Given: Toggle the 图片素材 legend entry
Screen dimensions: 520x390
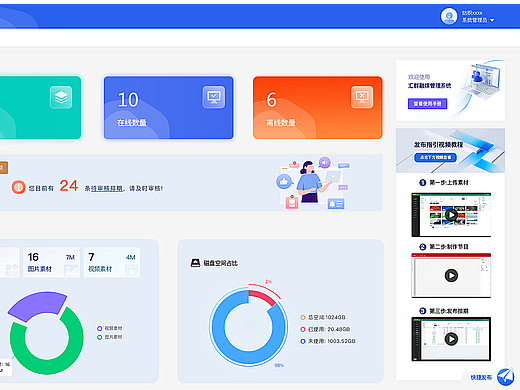Looking at the screenshot, I should point(110,337).
